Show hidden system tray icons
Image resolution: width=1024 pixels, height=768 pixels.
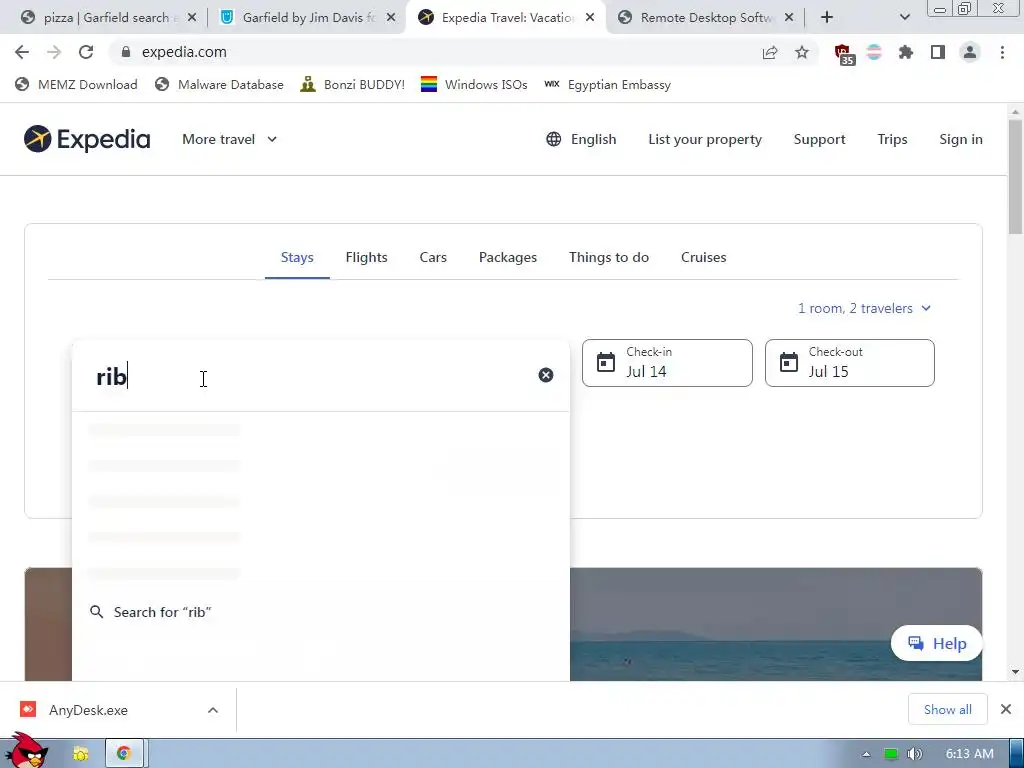pos(866,754)
